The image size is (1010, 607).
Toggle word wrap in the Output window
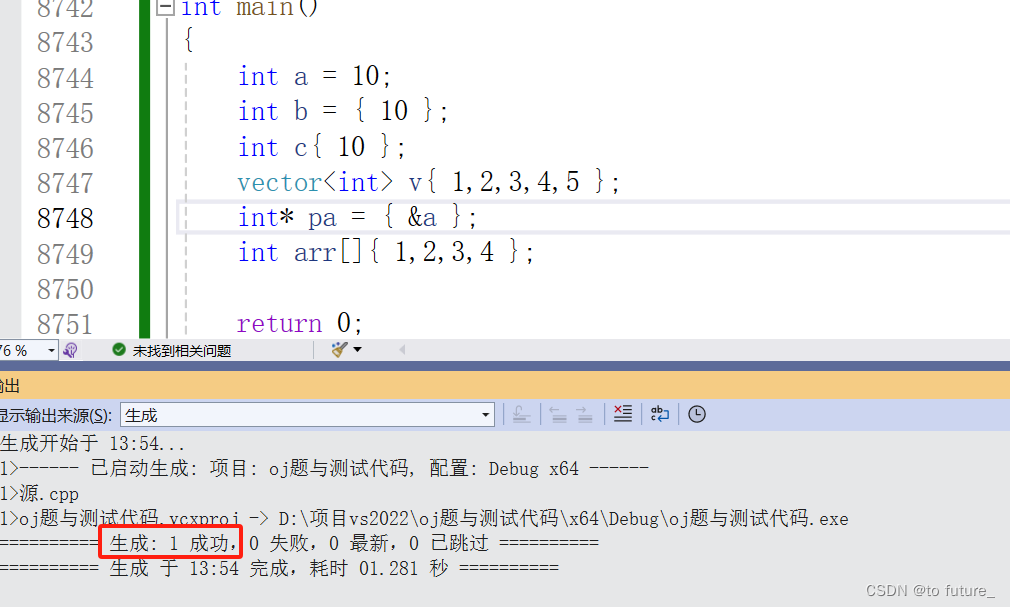[x=659, y=414]
